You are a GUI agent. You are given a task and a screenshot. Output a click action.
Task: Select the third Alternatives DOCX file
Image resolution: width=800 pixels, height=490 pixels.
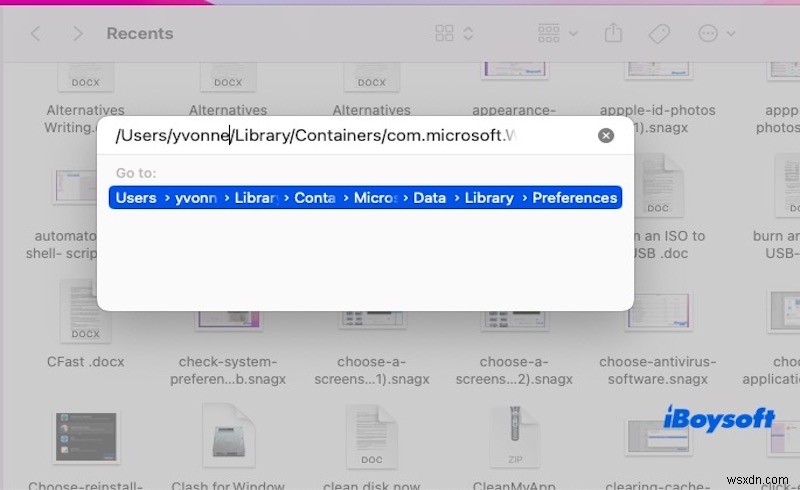pos(371,77)
